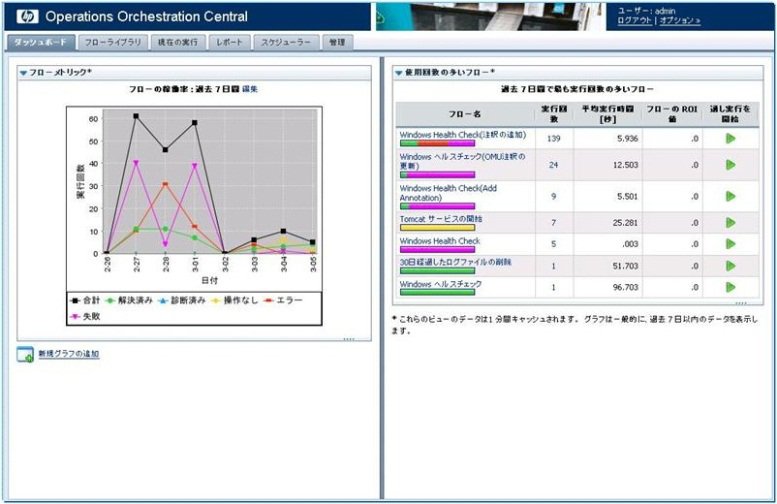
Task: Click the エラー legend entry
Action: click(x=283, y=300)
